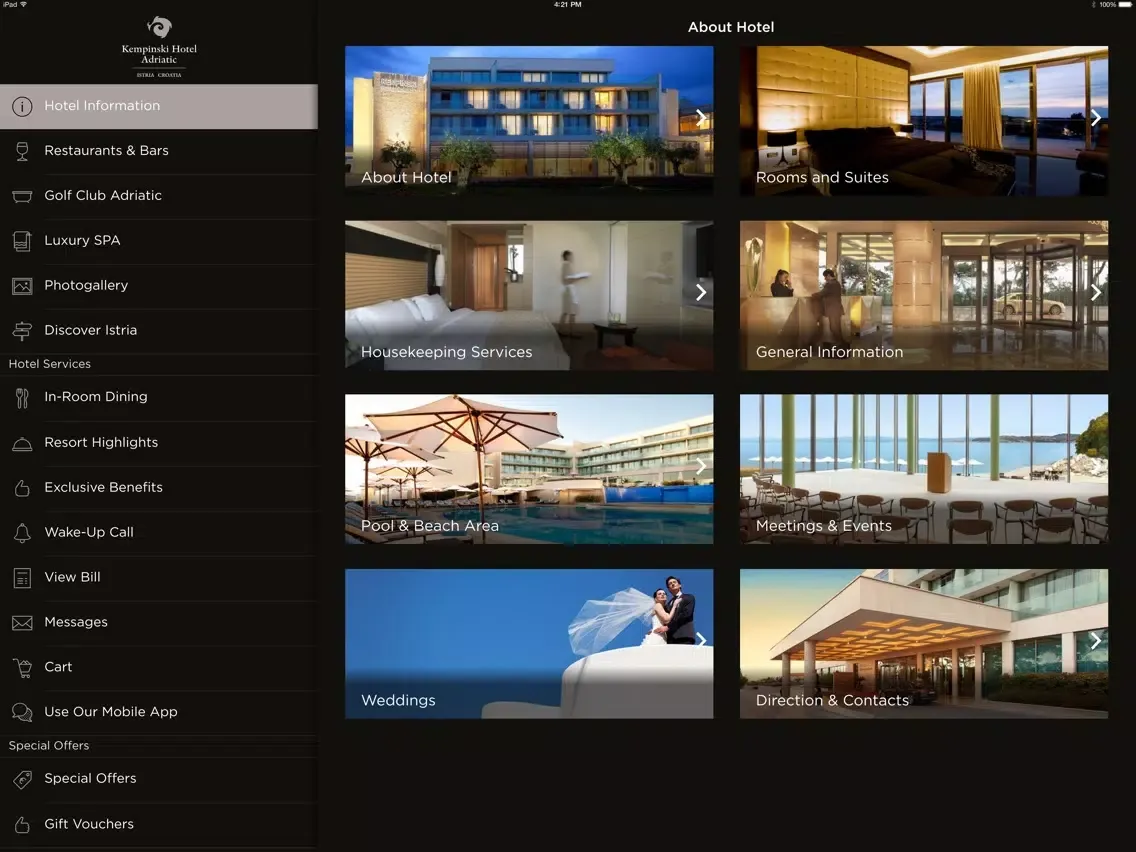Click the Hotel Information info icon
Viewport: 1136px width, 852px height.
click(22, 106)
